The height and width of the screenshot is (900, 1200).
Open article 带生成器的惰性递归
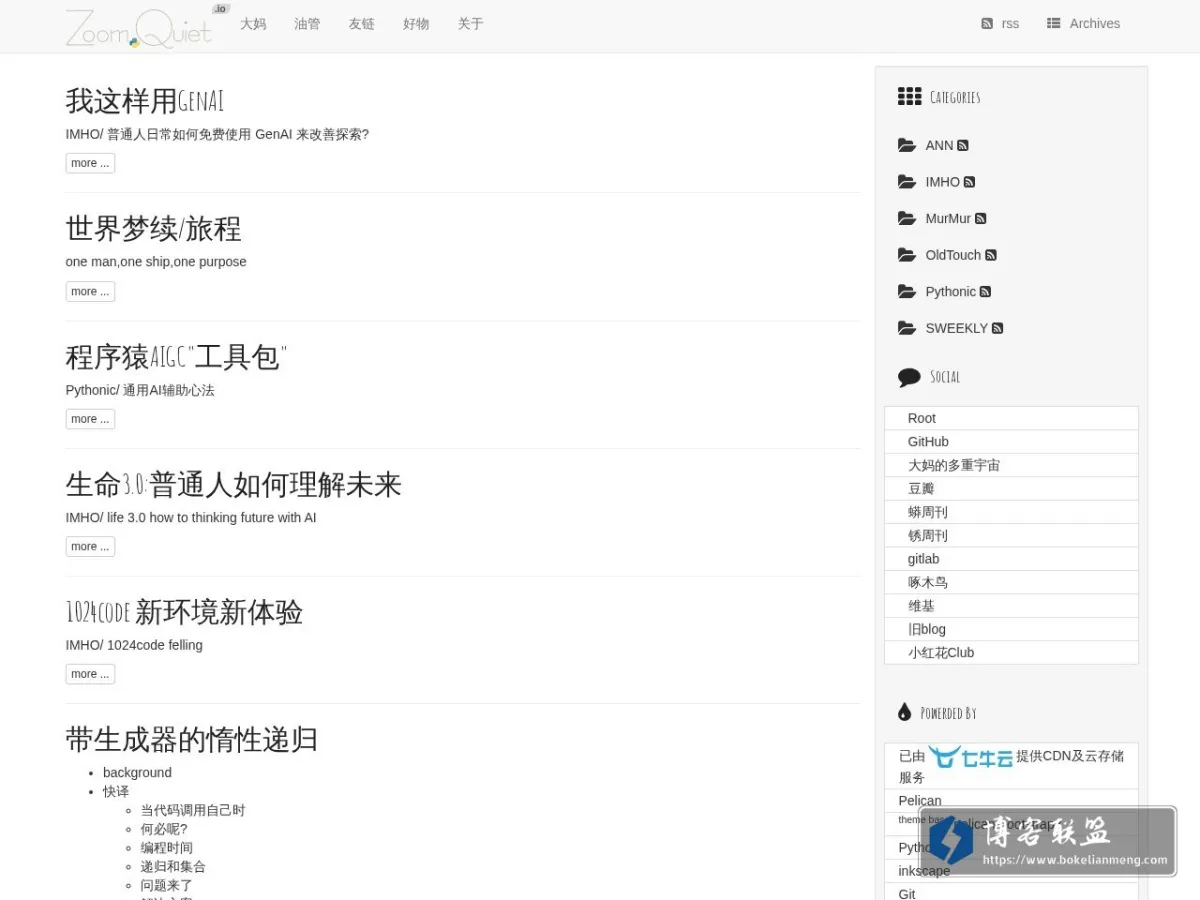pos(192,740)
